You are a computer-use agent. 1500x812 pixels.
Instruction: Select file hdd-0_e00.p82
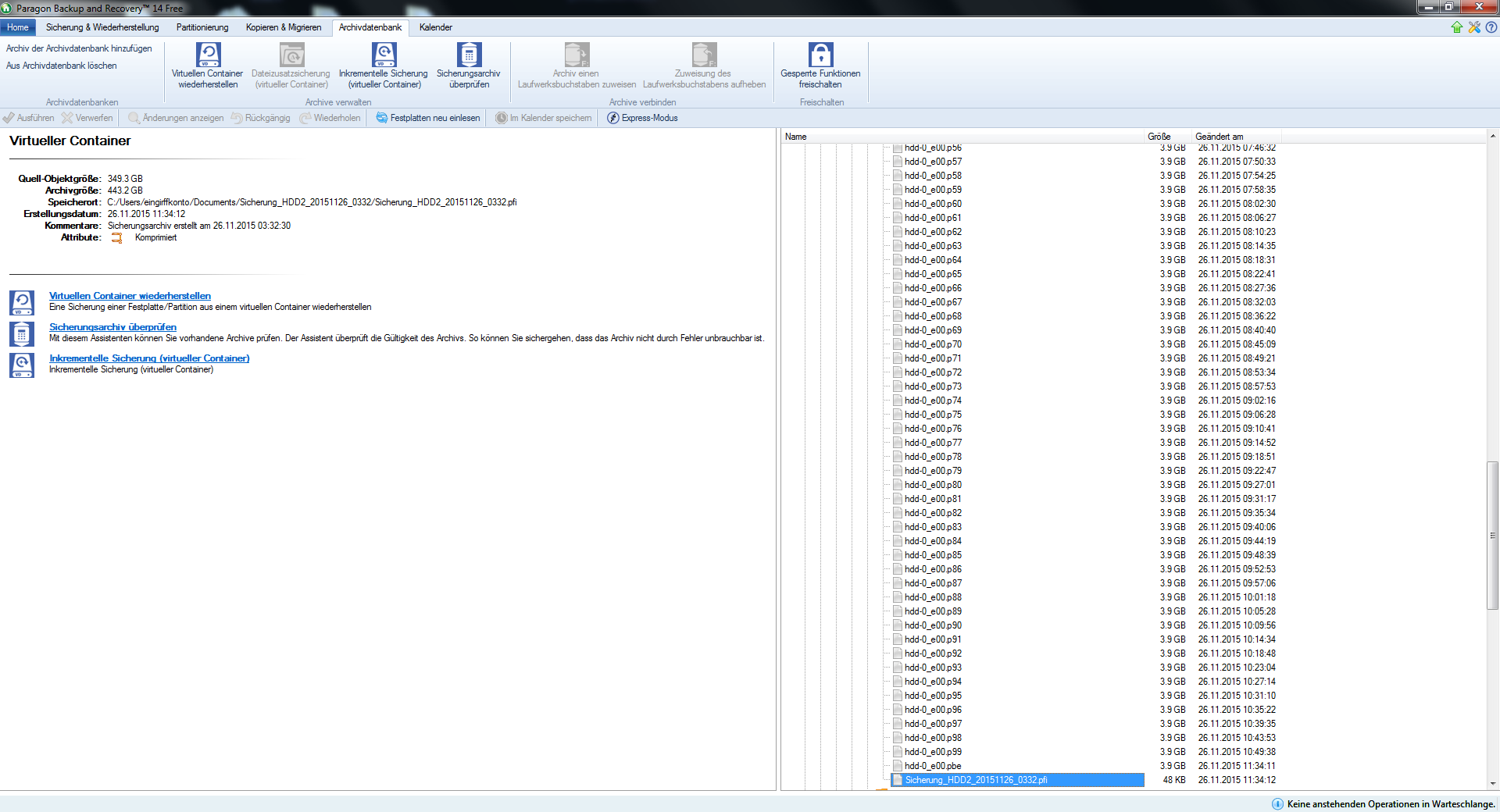click(933, 513)
